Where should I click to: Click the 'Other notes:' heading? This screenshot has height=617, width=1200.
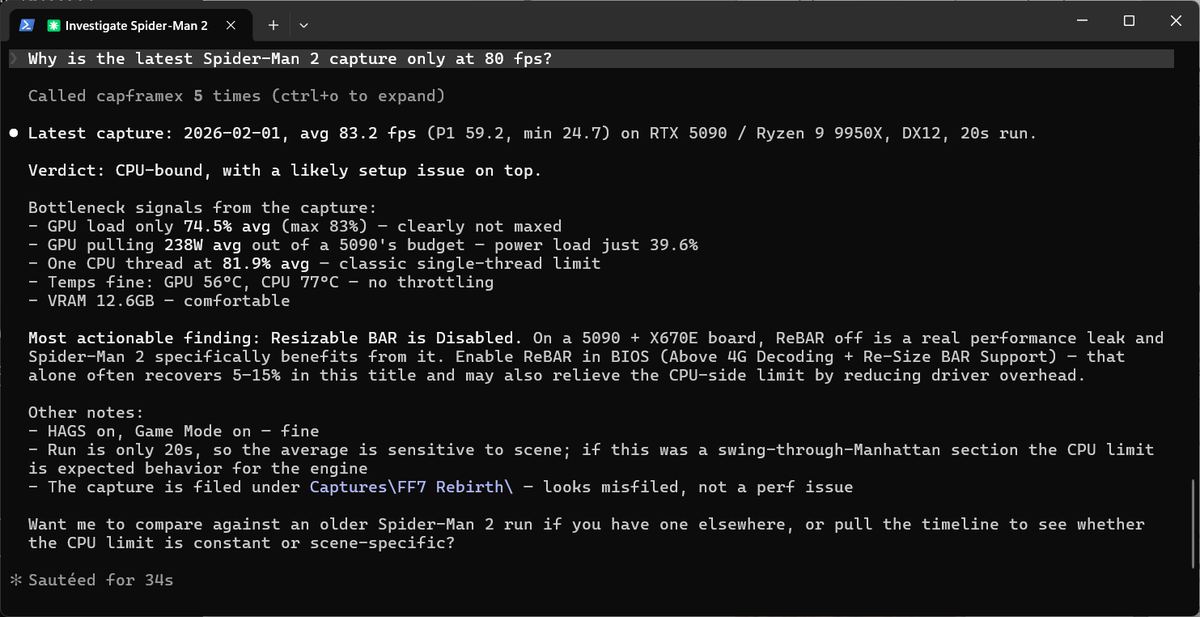tap(86, 412)
